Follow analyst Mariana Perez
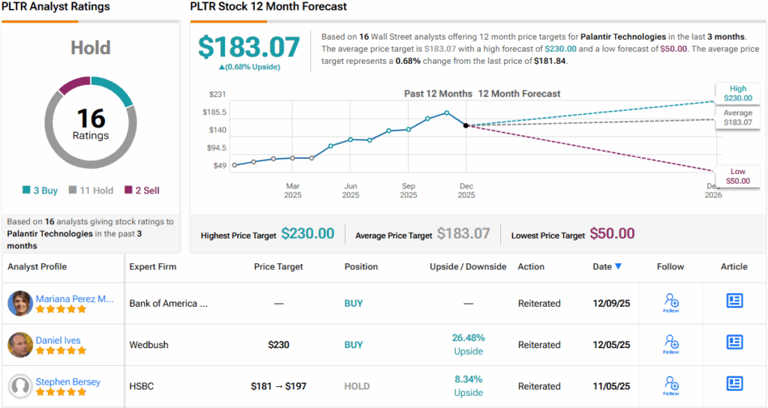 click(671, 302)
